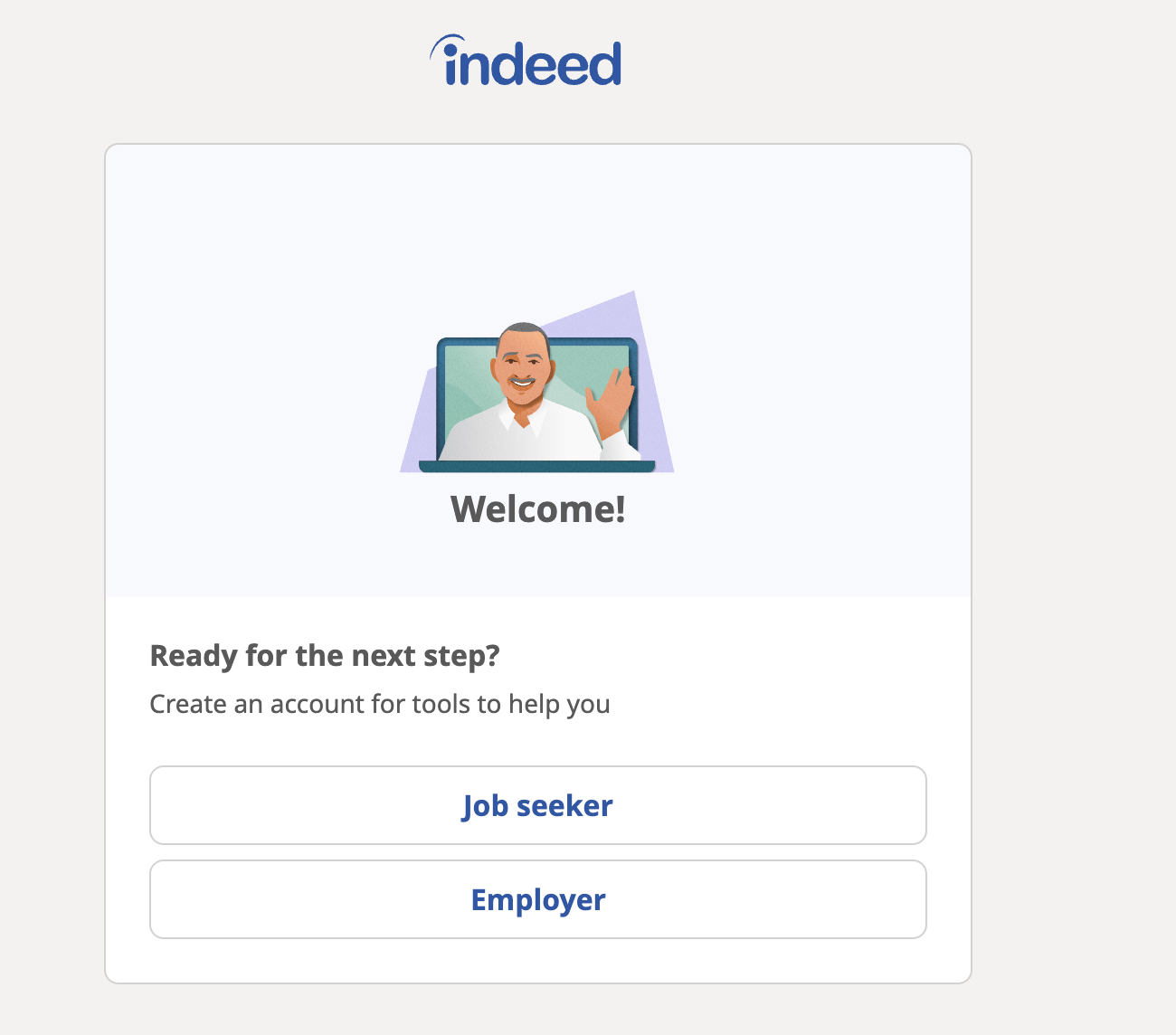Screen dimensions: 1176x1035
Task: Click the teal laptop frame edge
Action: pos(441,398)
